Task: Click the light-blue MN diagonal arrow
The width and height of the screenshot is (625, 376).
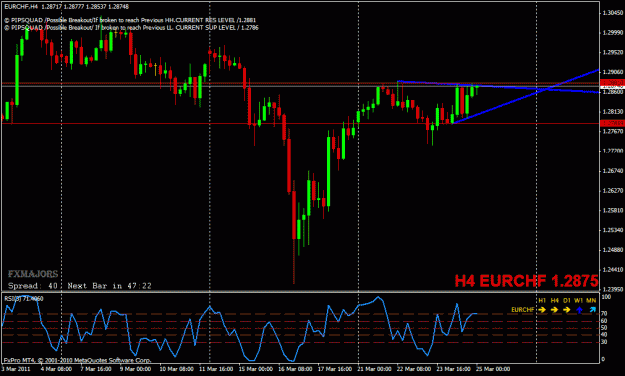Action: coord(592,309)
